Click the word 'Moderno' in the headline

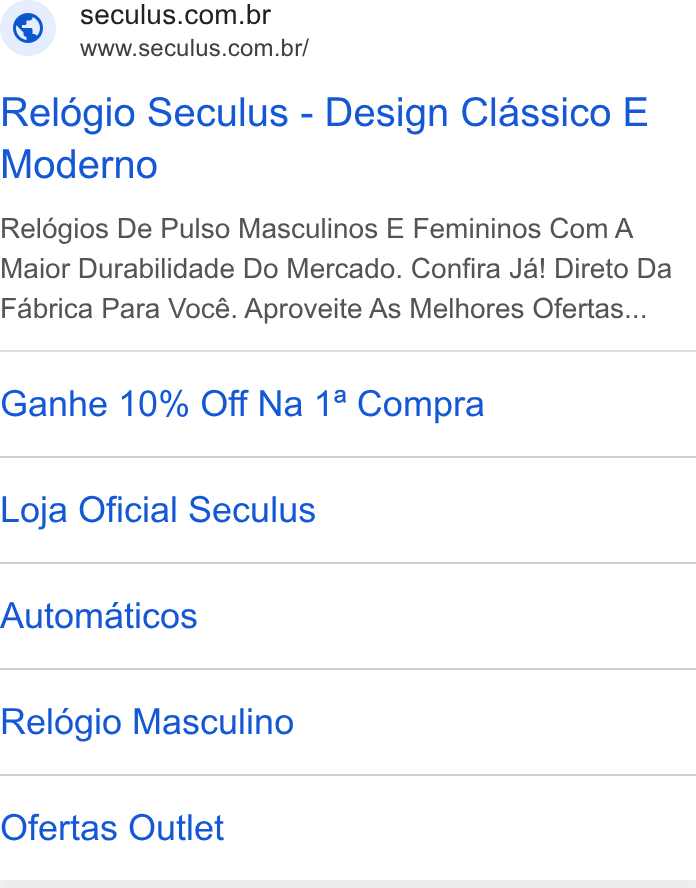pos(79,165)
